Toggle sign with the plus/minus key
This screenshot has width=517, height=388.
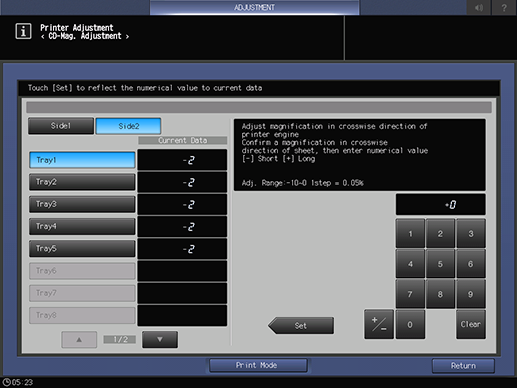tap(379, 324)
